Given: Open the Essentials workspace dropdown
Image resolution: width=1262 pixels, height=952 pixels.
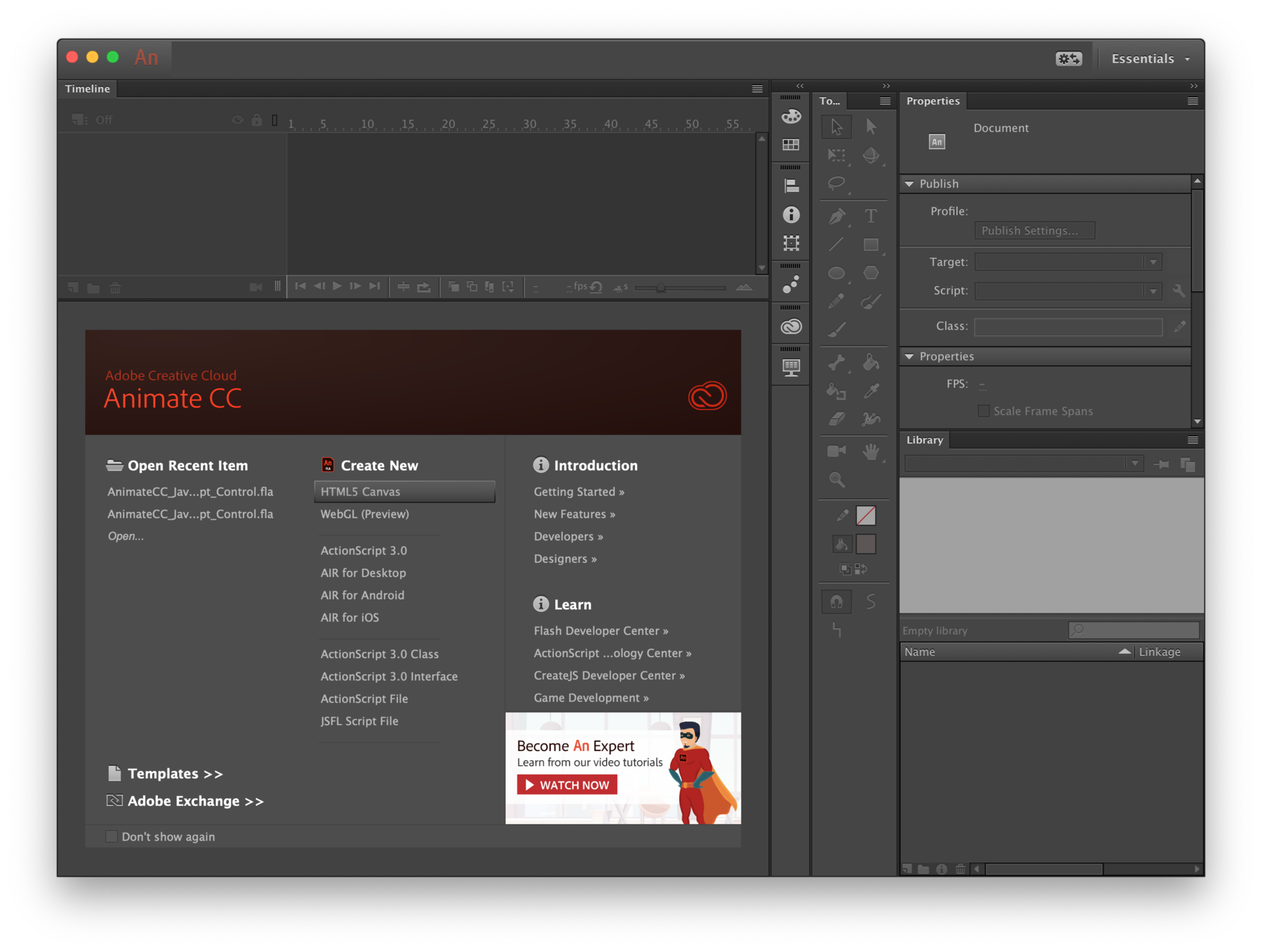Looking at the screenshot, I should point(1151,59).
